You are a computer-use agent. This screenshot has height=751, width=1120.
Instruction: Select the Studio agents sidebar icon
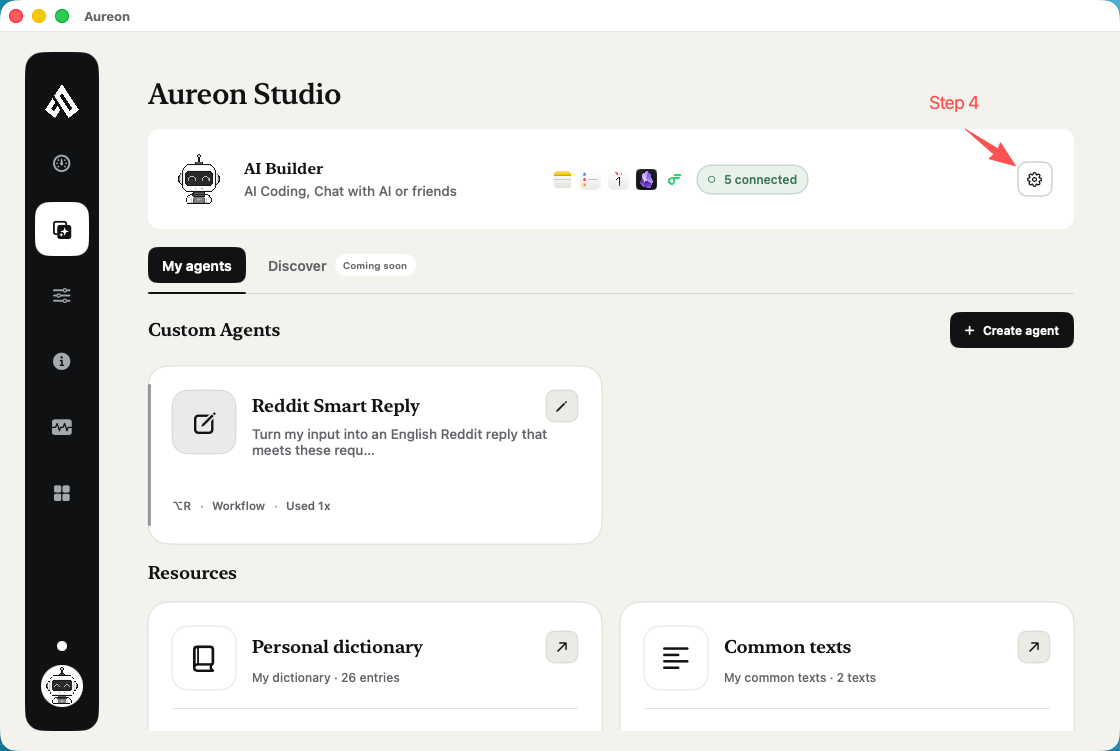[62, 229]
